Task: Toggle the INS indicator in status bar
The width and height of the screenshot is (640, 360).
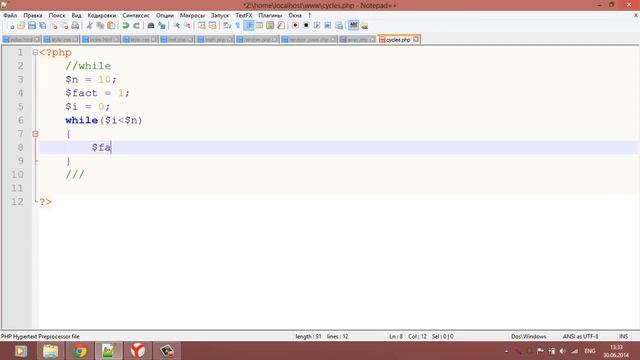Action: tap(623, 336)
